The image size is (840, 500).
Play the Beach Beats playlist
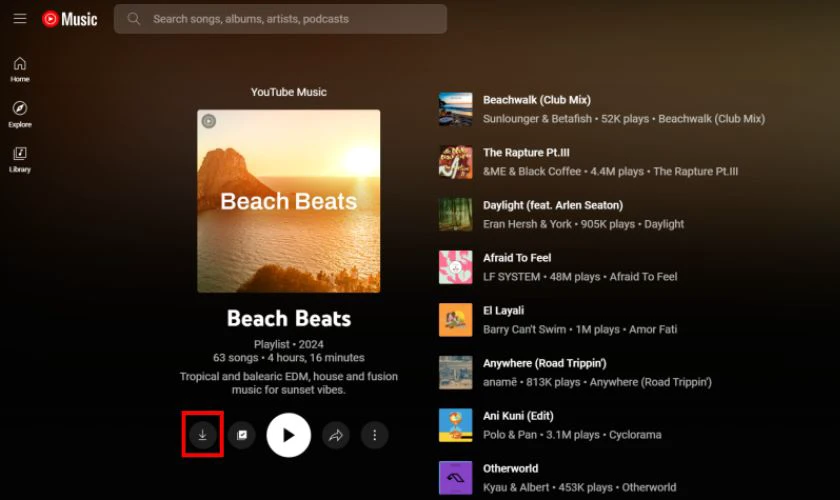(x=289, y=435)
